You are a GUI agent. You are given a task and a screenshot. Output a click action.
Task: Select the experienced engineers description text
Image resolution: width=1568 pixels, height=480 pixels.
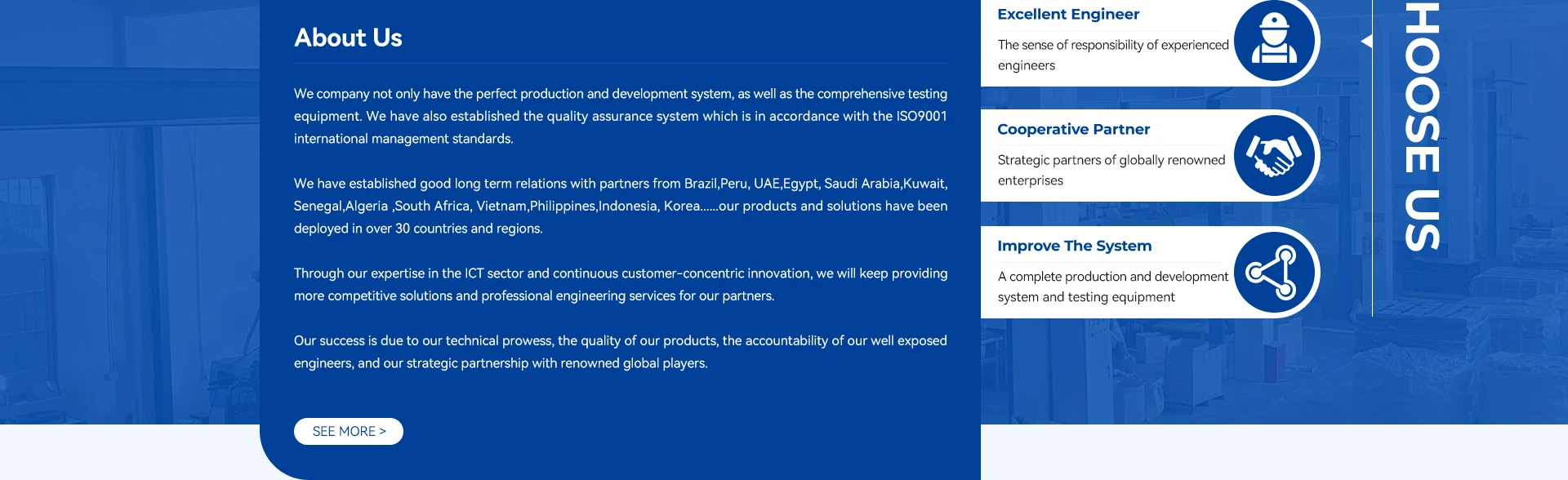click(1113, 55)
